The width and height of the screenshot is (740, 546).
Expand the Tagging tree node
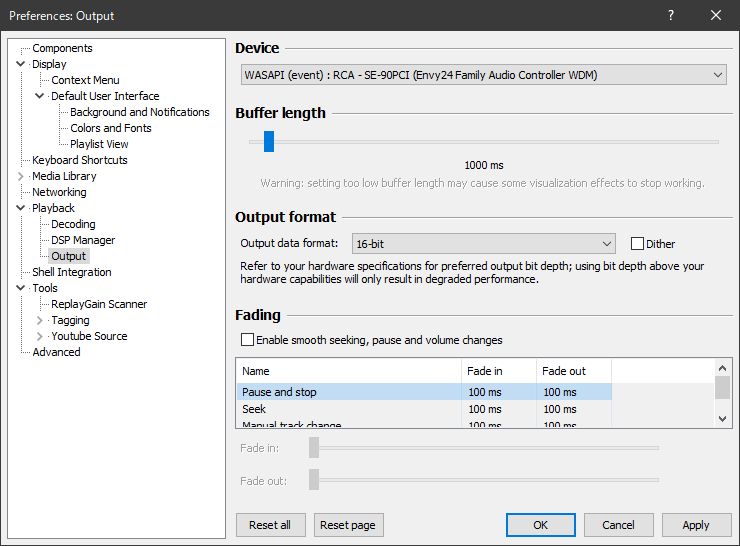40,320
